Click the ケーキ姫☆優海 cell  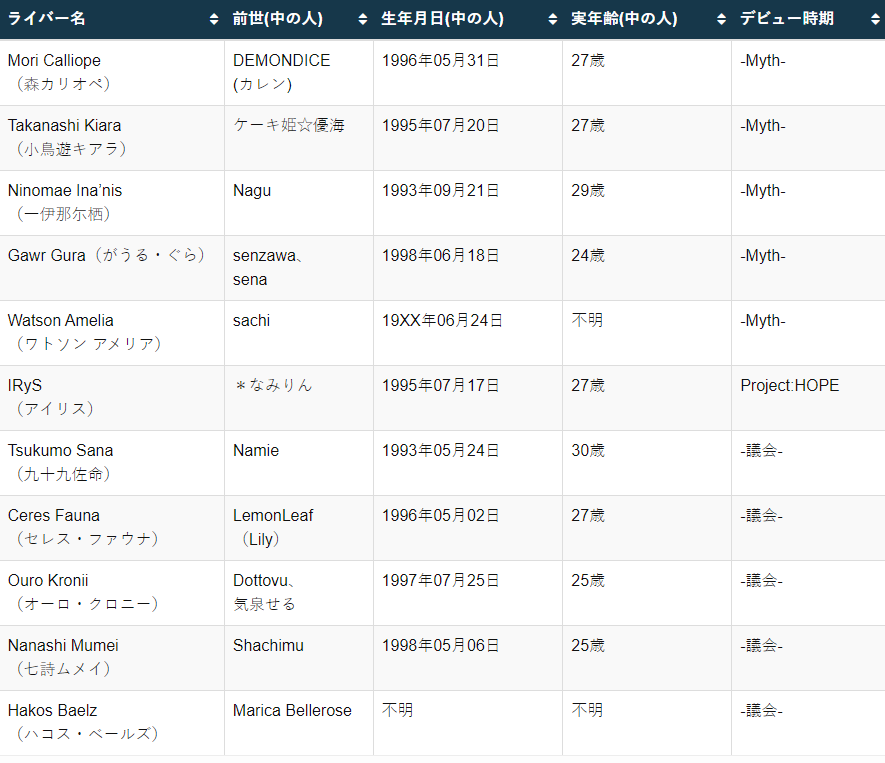pos(299,137)
